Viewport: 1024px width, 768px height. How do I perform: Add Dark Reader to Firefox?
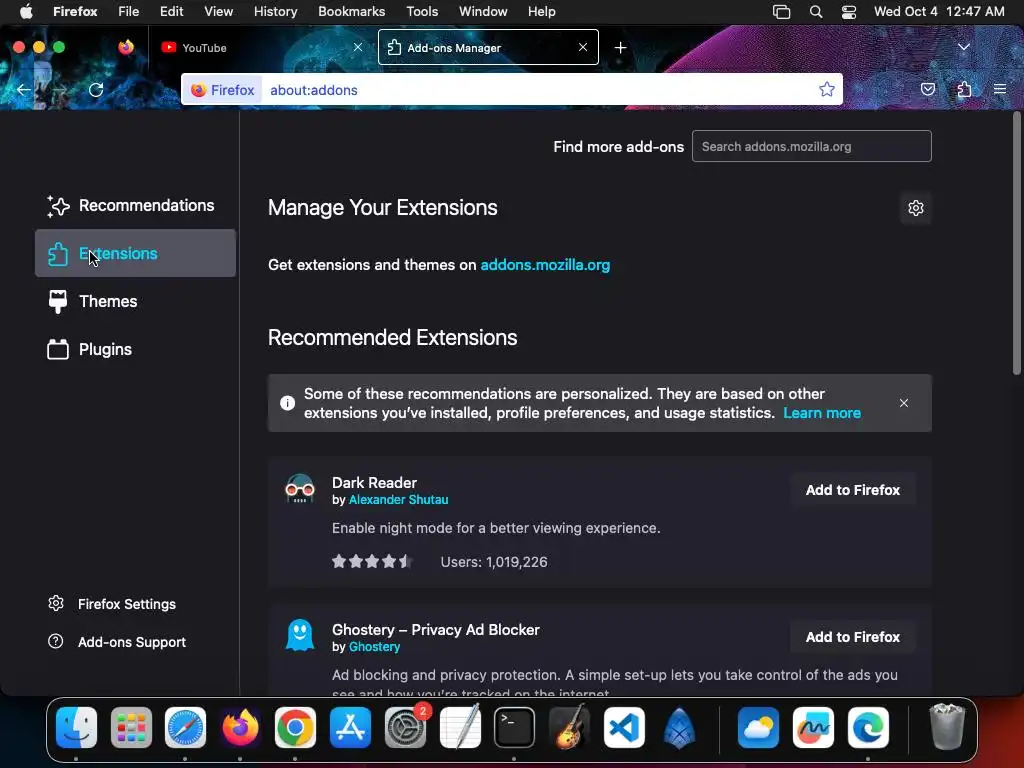point(852,490)
